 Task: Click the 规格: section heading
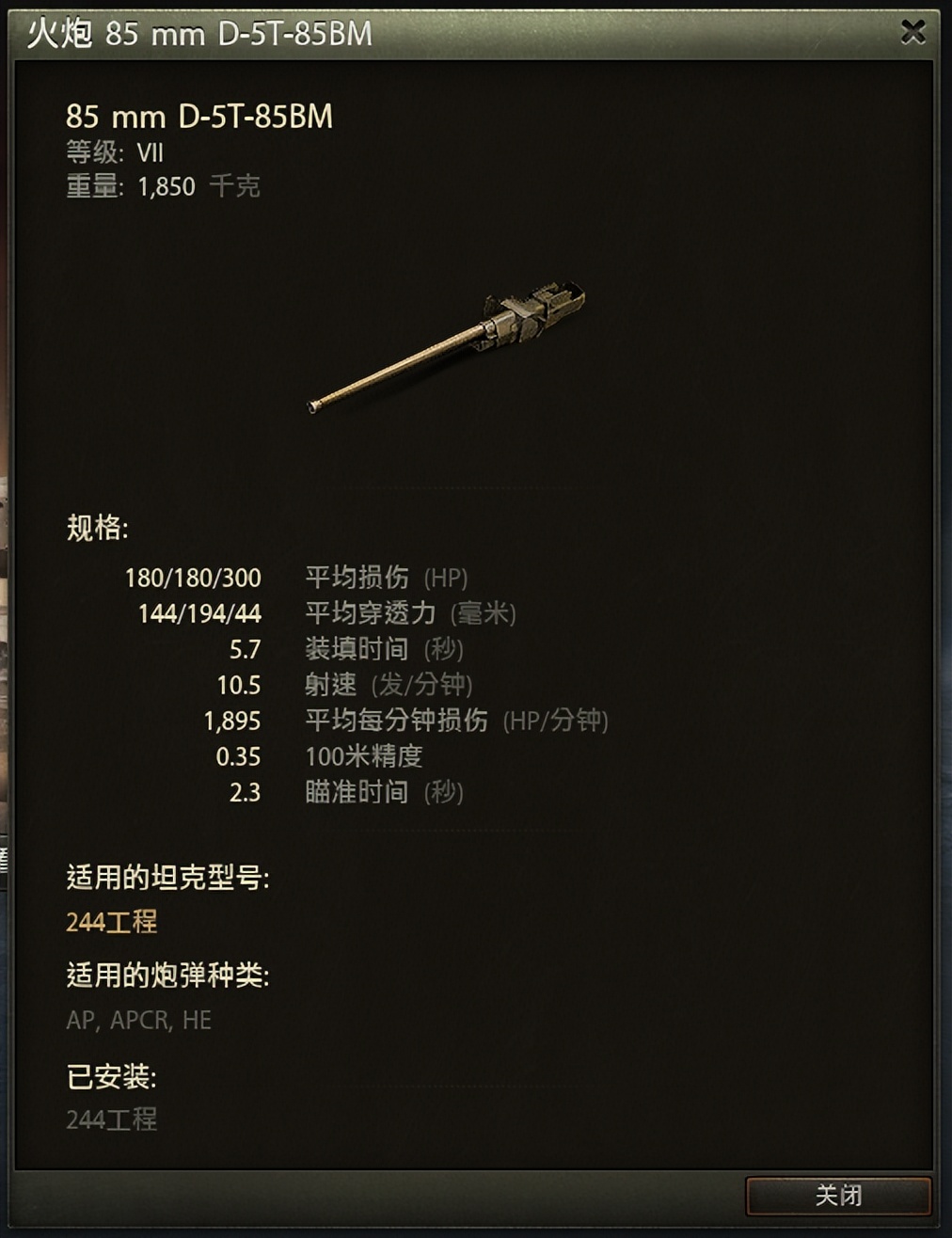pyautogui.click(x=97, y=528)
